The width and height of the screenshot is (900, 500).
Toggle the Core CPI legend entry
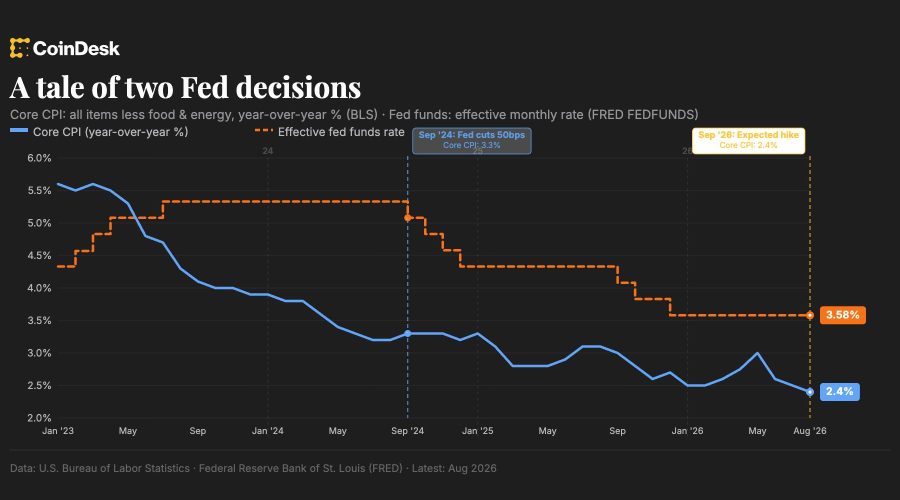point(99,132)
